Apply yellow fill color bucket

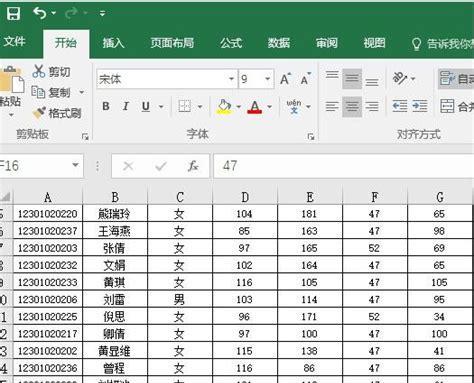224,107
